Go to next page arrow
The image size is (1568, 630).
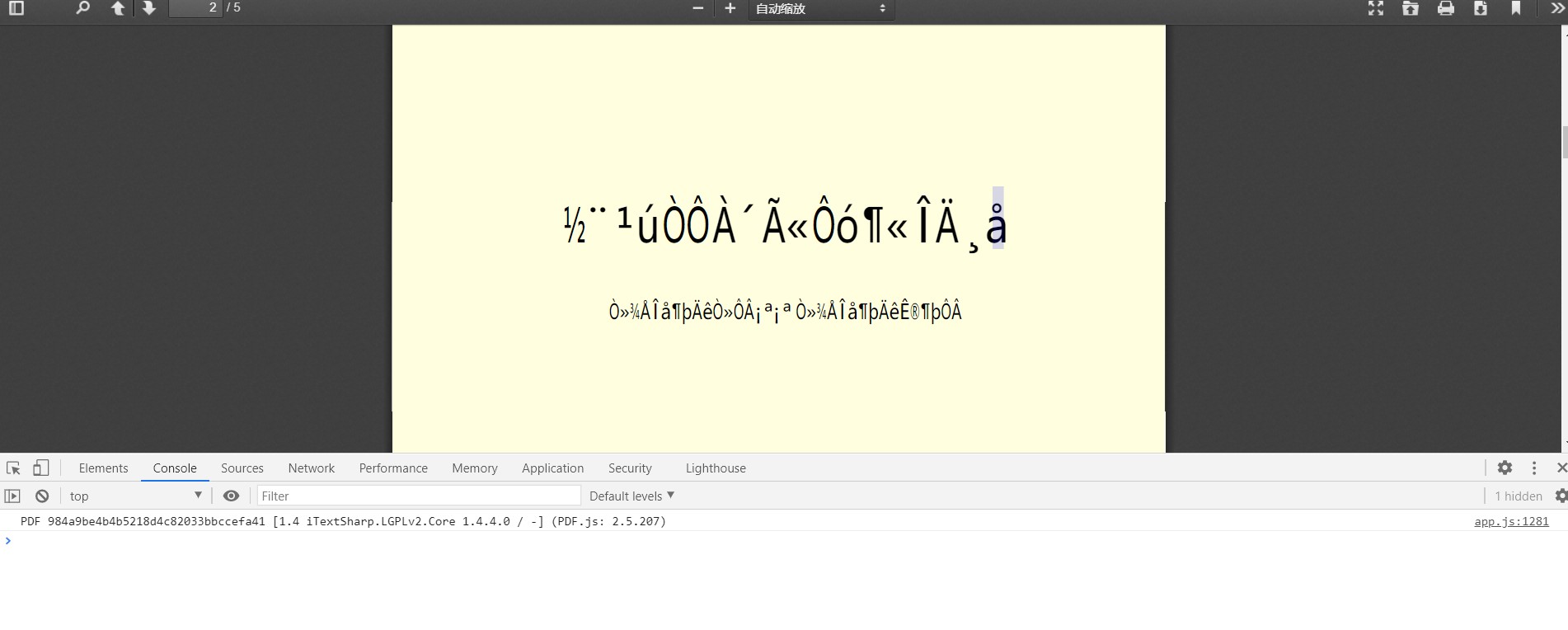click(148, 8)
